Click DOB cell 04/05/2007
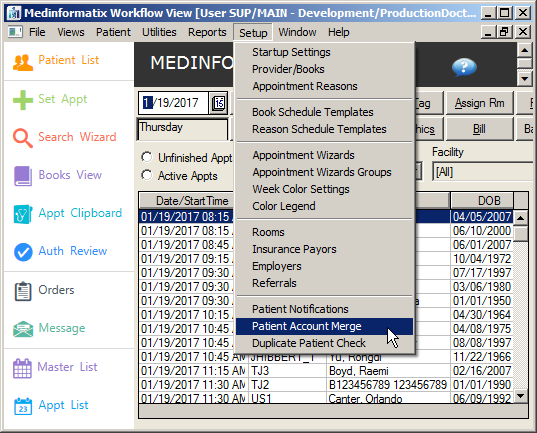The image size is (537, 433). 482,217
